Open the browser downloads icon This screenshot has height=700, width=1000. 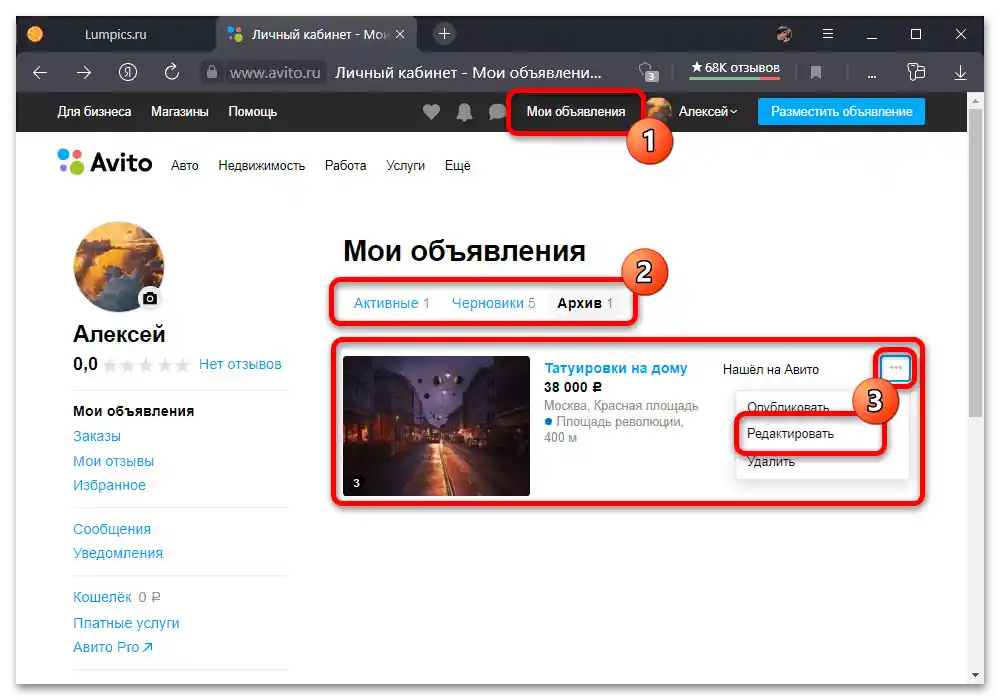(959, 72)
